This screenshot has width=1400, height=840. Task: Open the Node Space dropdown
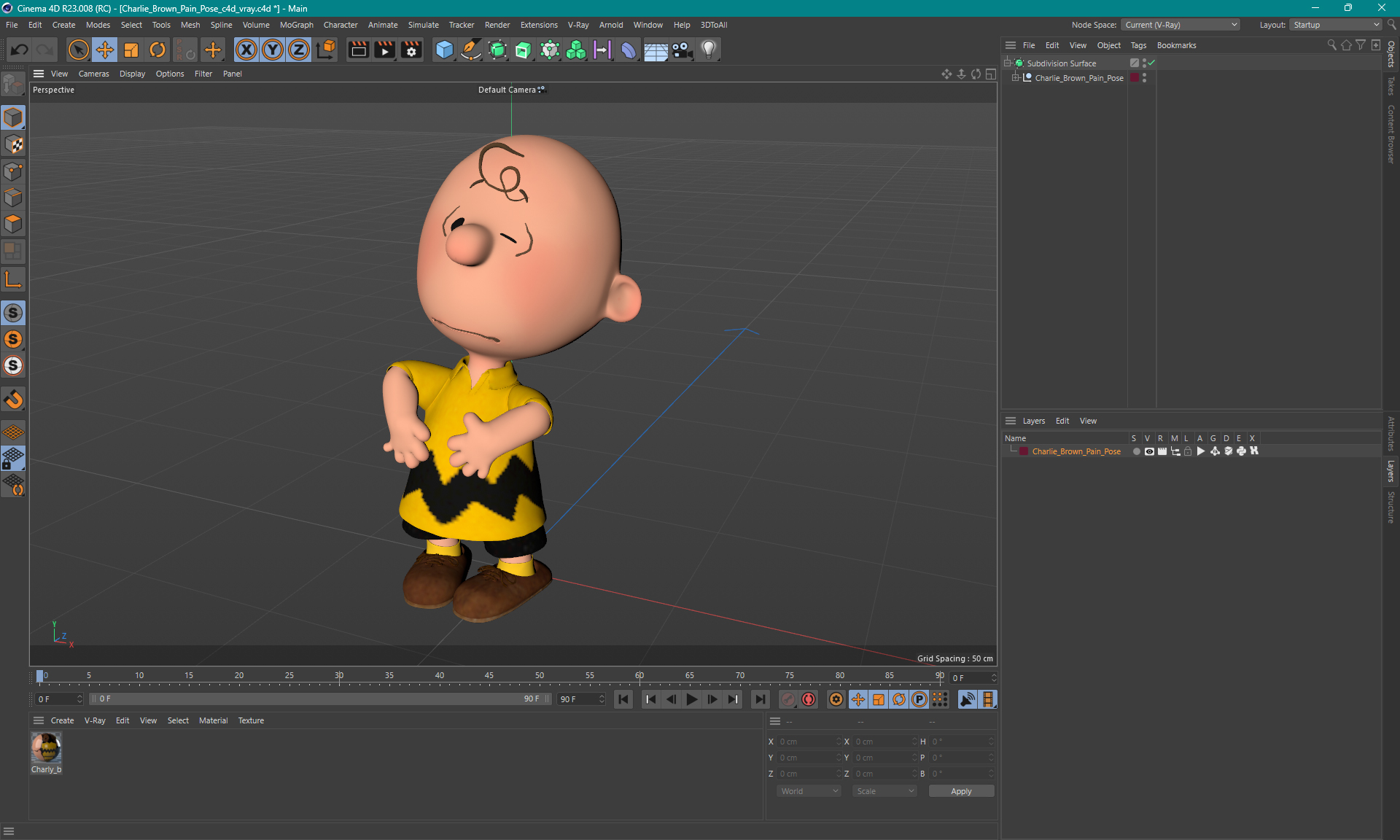pyautogui.click(x=1181, y=25)
